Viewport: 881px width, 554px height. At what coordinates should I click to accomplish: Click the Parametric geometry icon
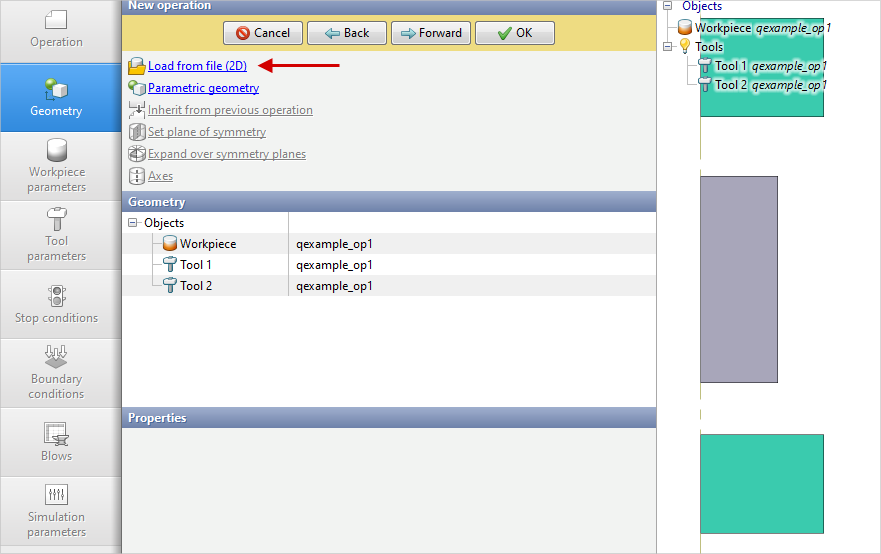pos(137,88)
